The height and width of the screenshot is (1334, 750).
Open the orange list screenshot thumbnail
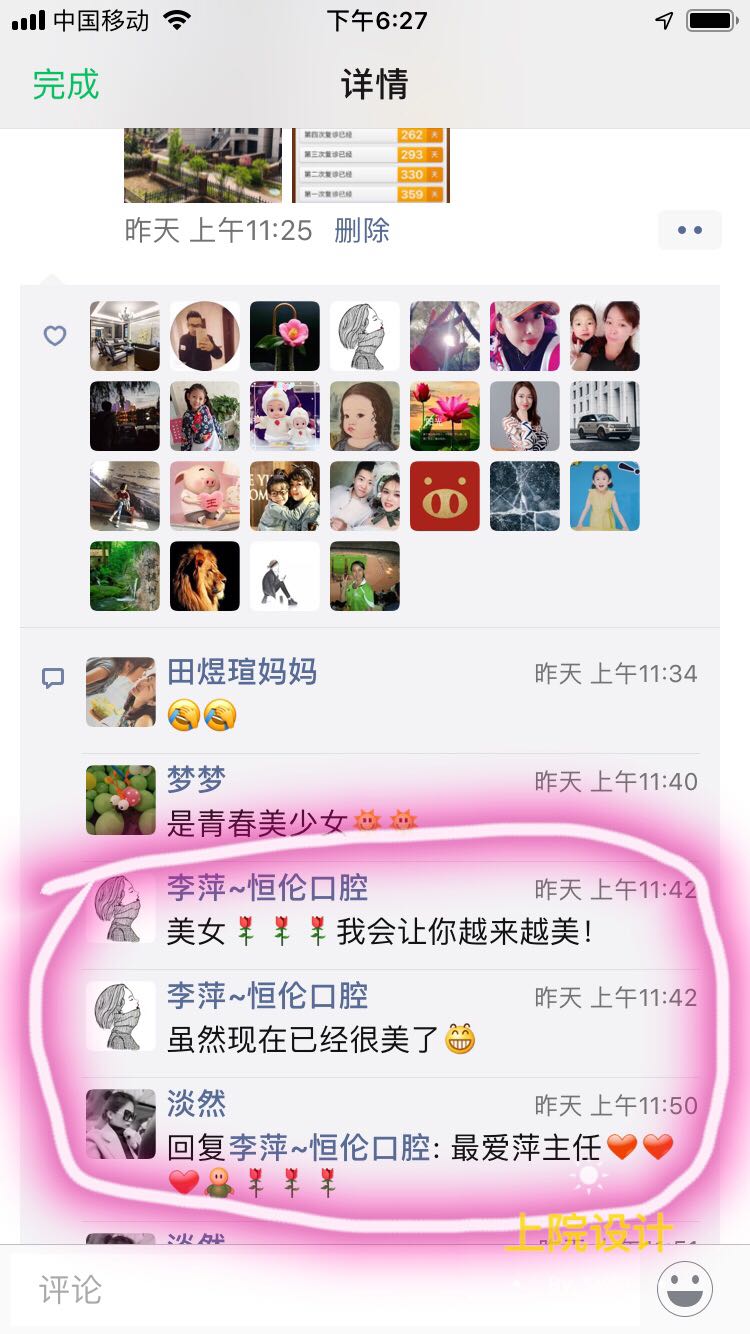(x=371, y=165)
